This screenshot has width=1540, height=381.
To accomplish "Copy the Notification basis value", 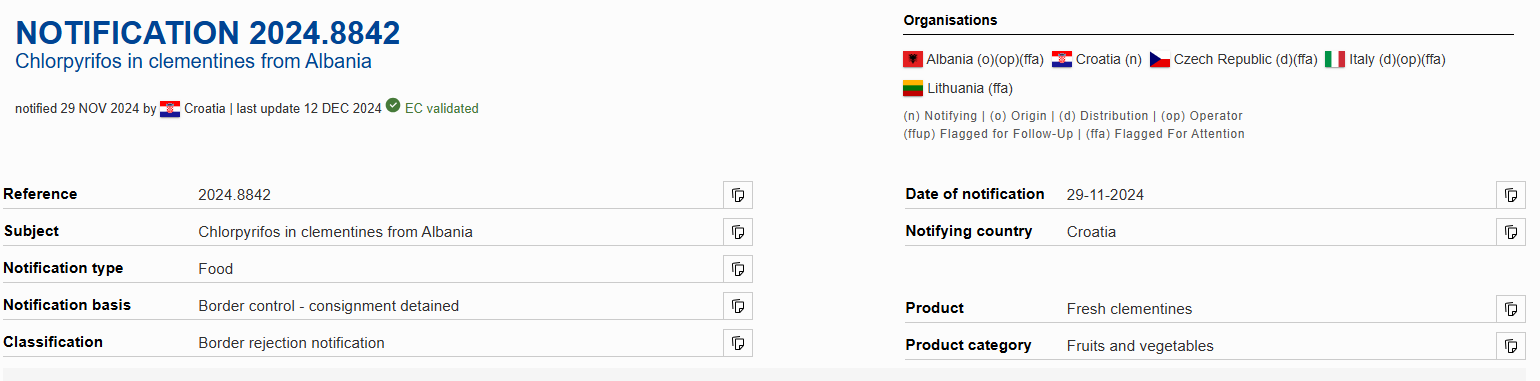I will (738, 306).
